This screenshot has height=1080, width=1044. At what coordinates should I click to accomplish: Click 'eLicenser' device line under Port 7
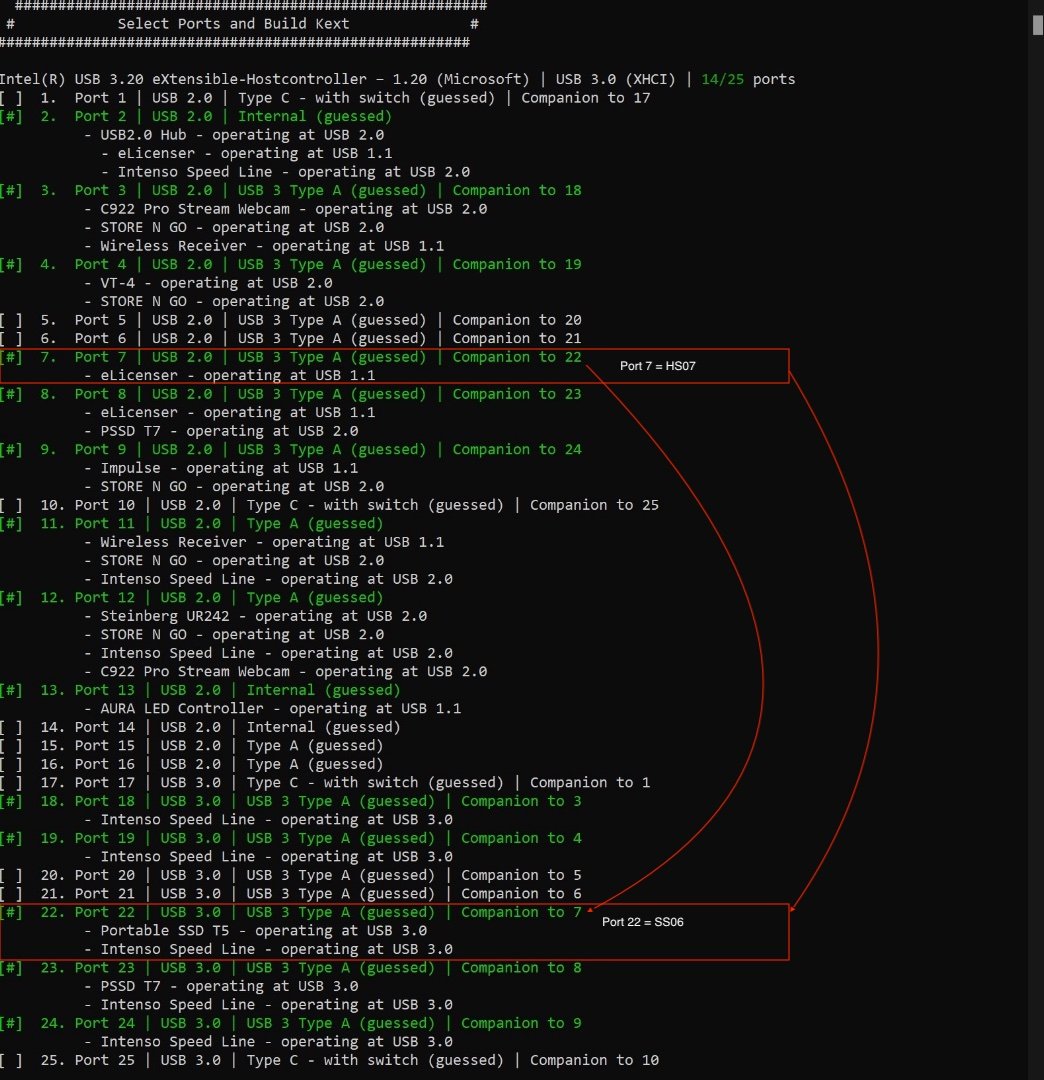229,375
